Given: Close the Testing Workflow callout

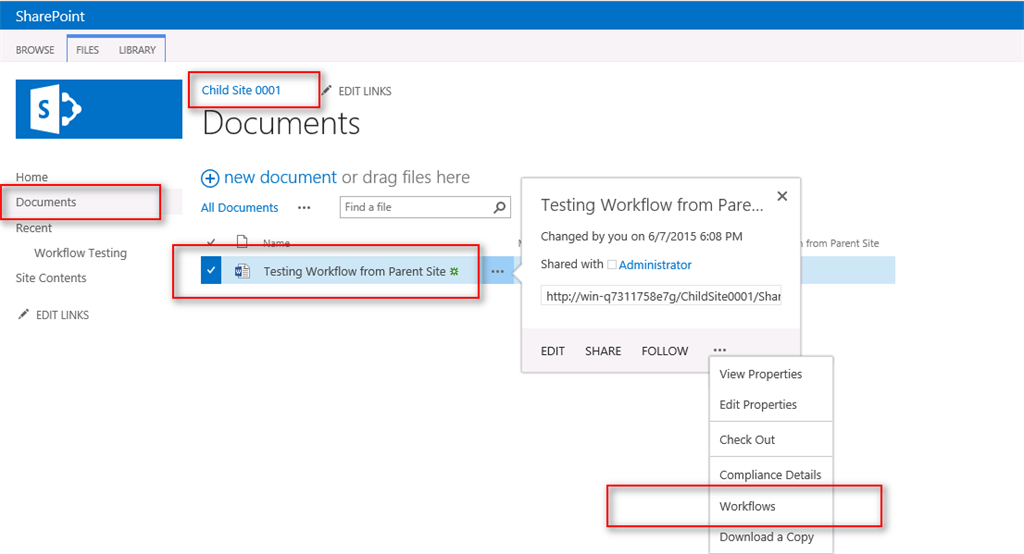Looking at the screenshot, I should tap(782, 196).
